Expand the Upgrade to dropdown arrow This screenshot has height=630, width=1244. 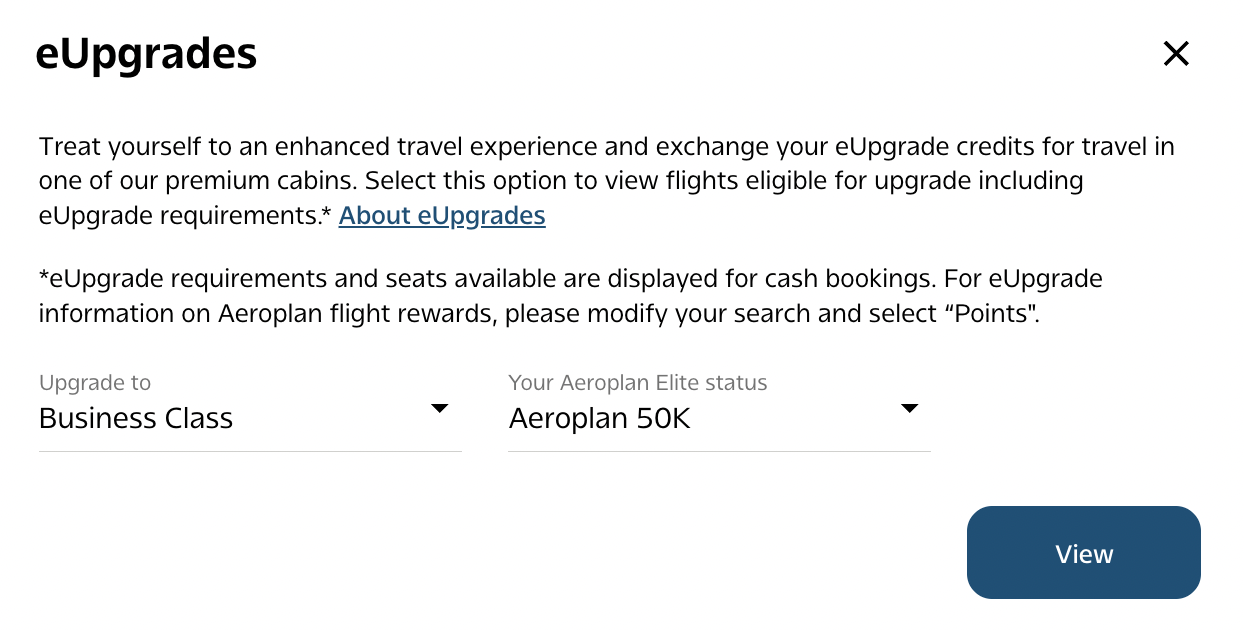pyautogui.click(x=438, y=409)
